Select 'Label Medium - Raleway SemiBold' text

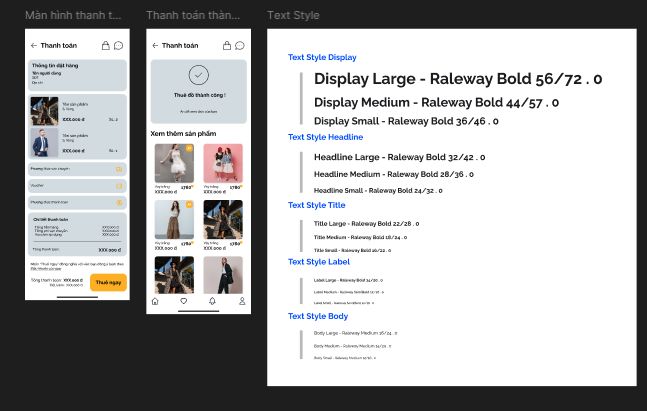[349, 292]
